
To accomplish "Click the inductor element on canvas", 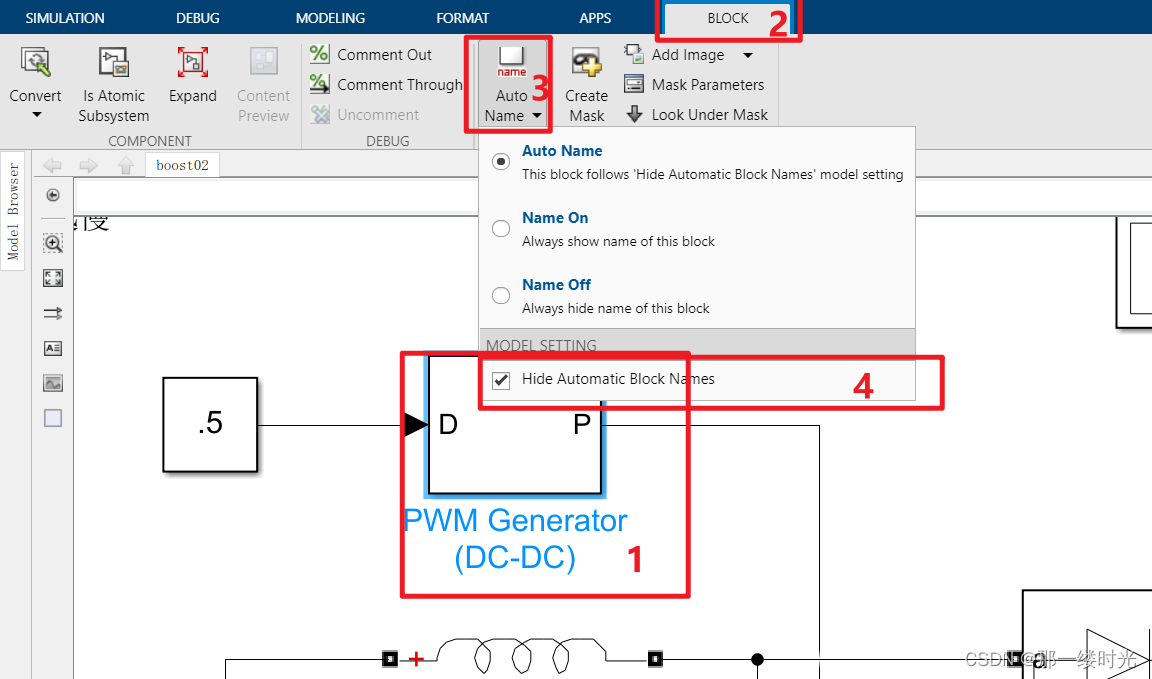I will click(522, 655).
